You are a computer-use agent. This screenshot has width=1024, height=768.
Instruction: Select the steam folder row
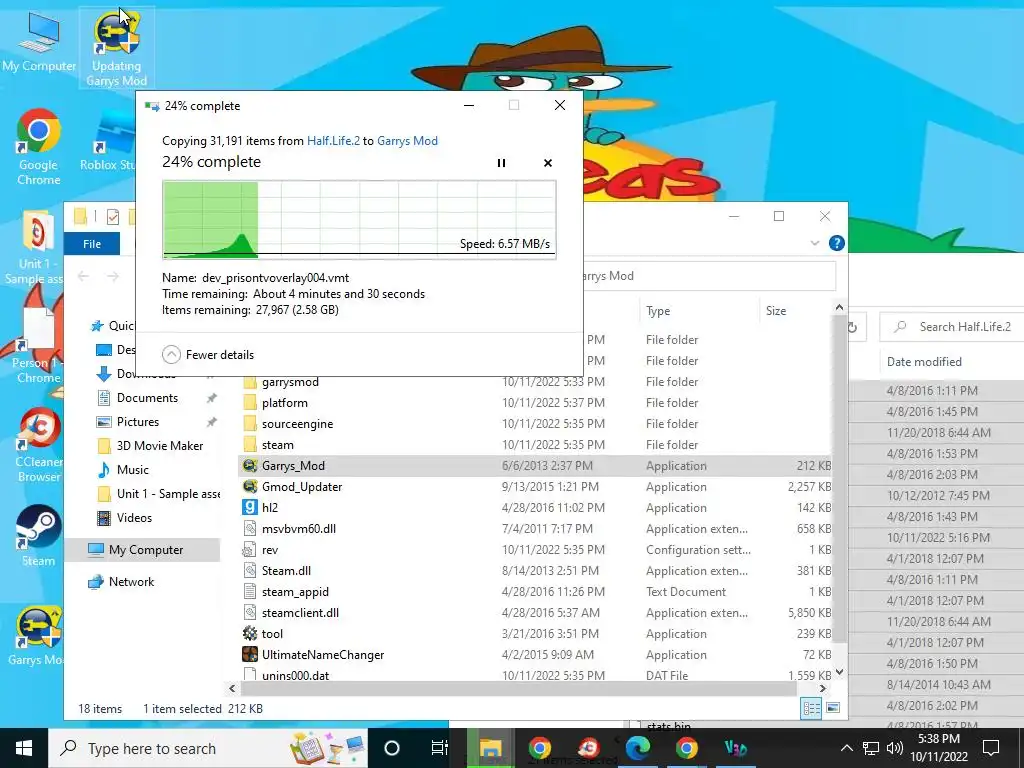[x=536, y=445]
